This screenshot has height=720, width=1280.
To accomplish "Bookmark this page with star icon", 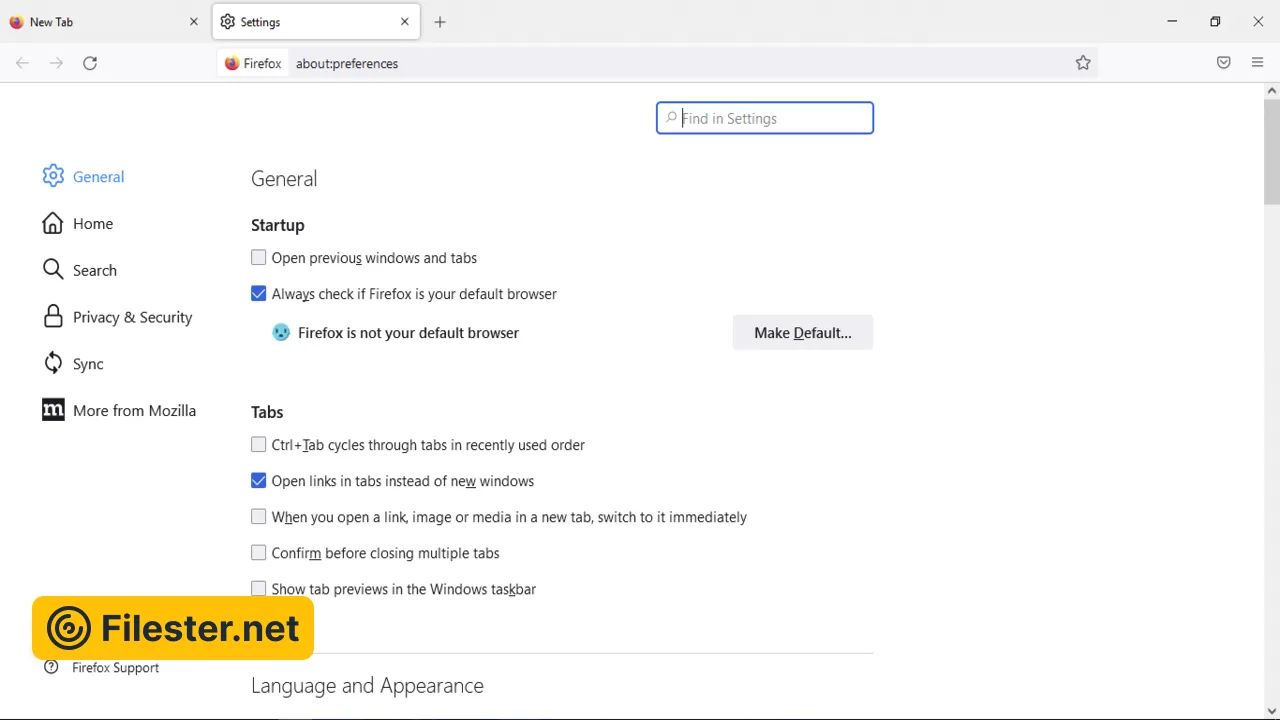I will (1083, 63).
